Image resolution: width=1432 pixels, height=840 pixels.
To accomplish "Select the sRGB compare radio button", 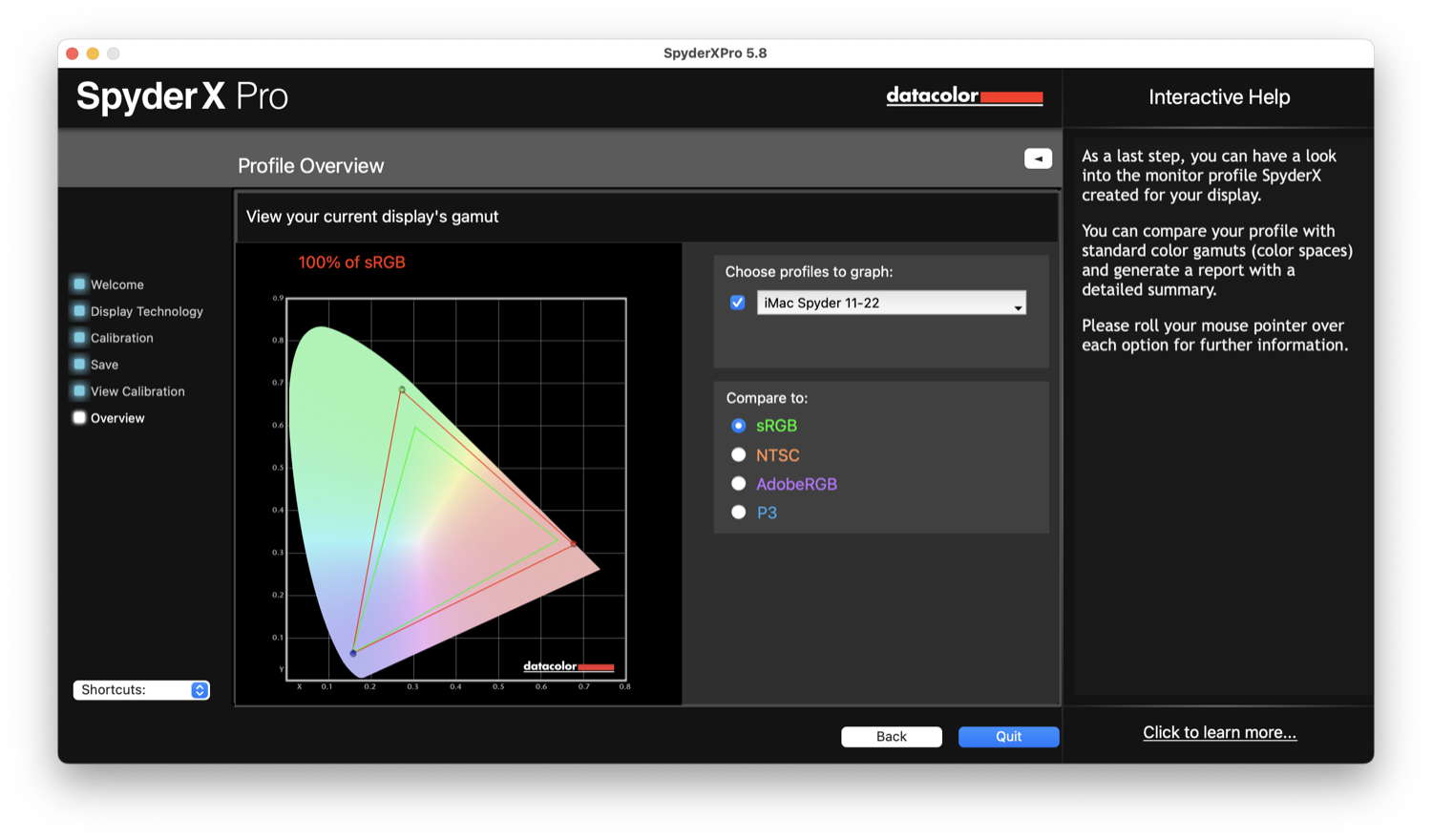I will 738,426.
